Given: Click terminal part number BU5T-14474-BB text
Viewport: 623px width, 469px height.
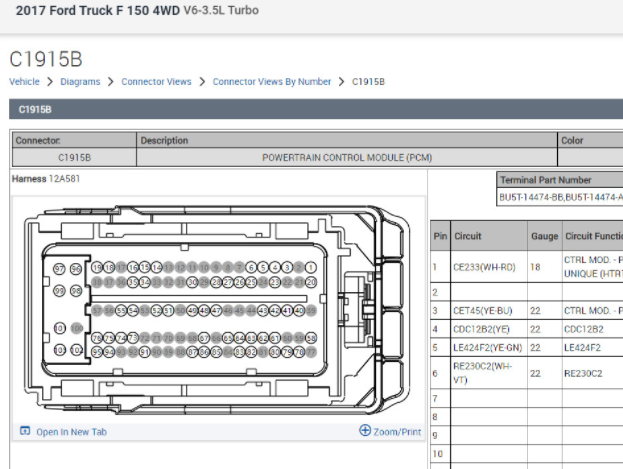Looking at the screenshot, I should point(531,197).
